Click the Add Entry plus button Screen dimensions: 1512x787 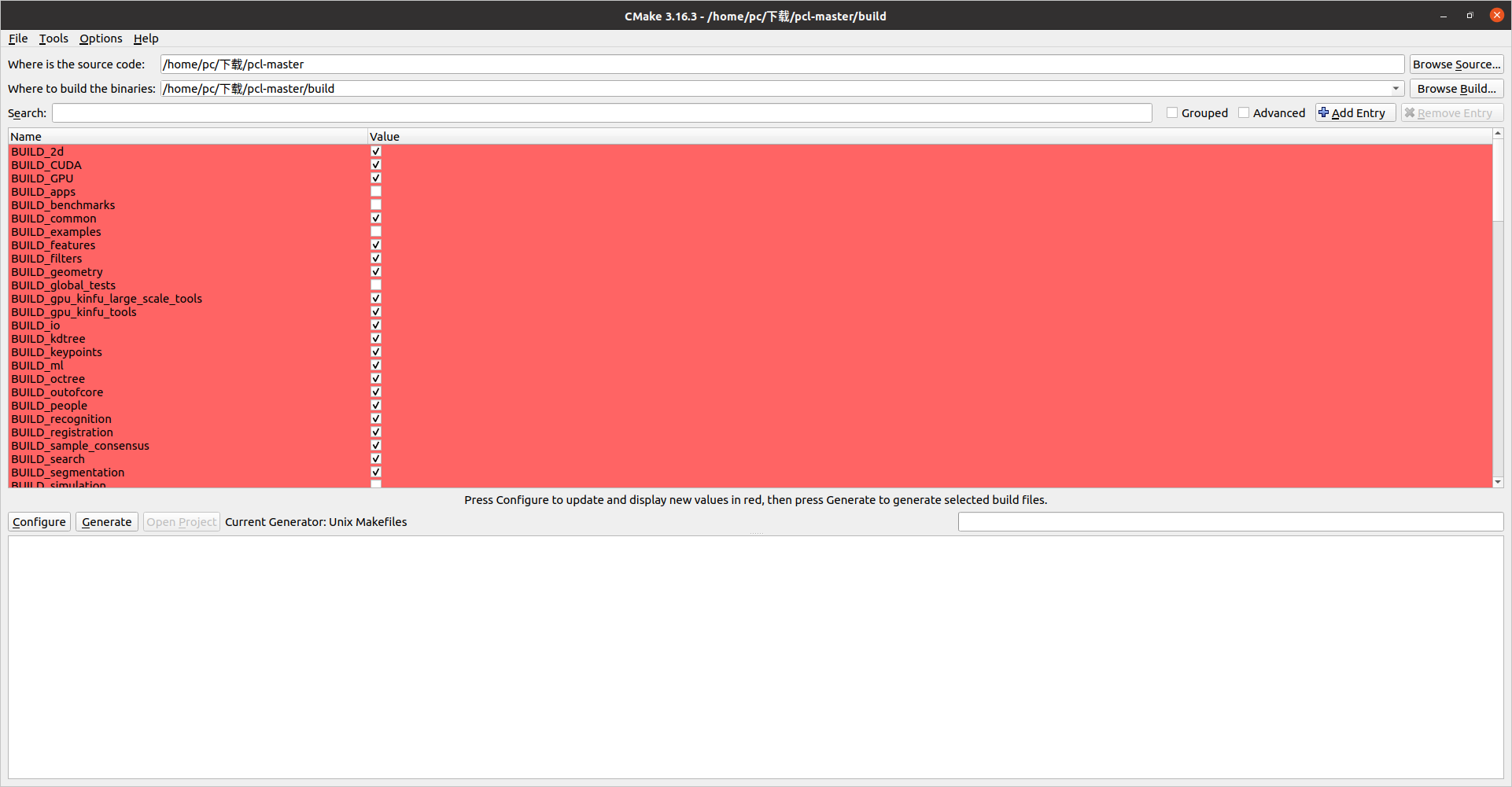(x=1355, y=113)
